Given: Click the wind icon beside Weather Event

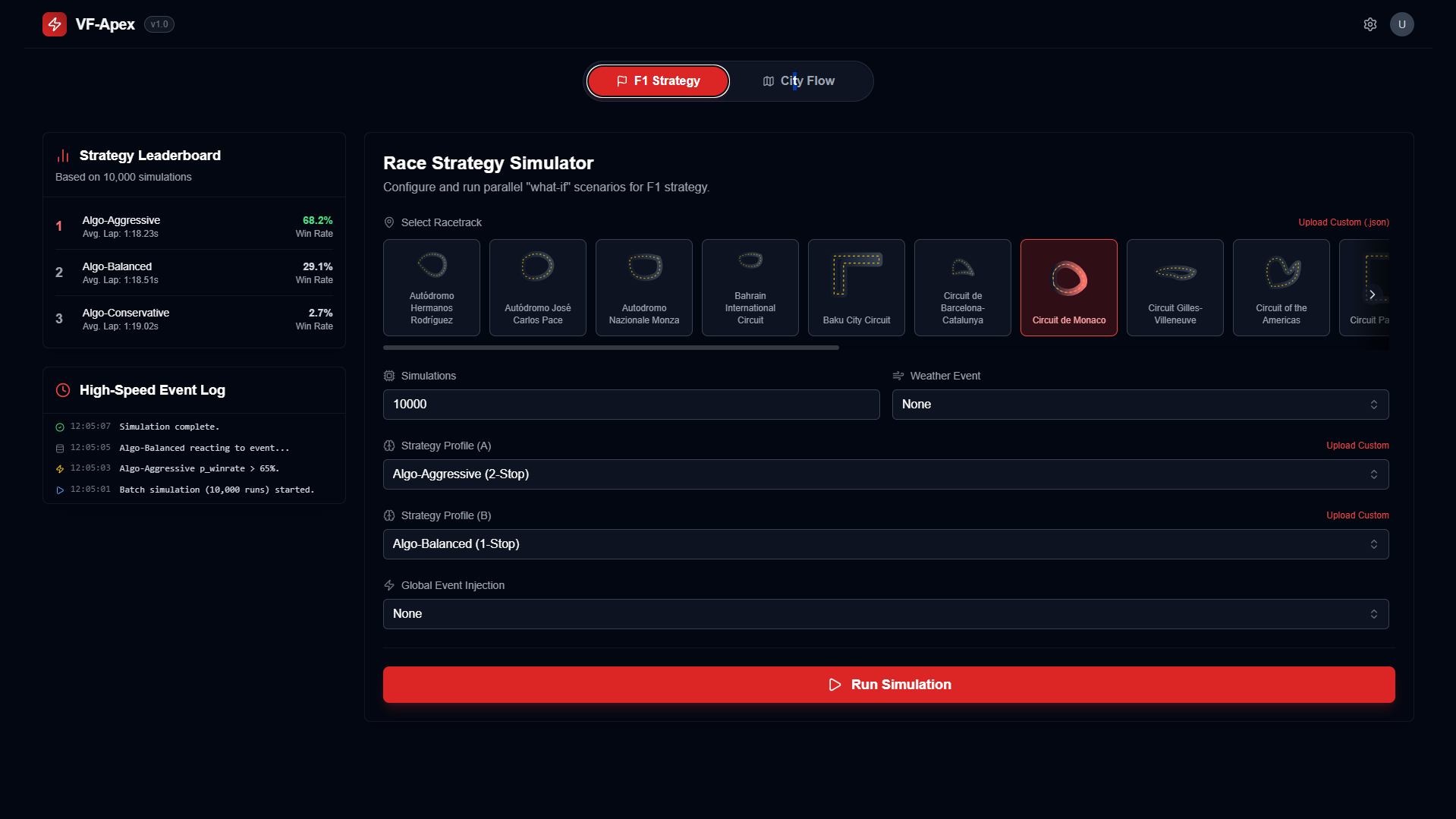Looking at the screenshot, I should coord(898,376).
